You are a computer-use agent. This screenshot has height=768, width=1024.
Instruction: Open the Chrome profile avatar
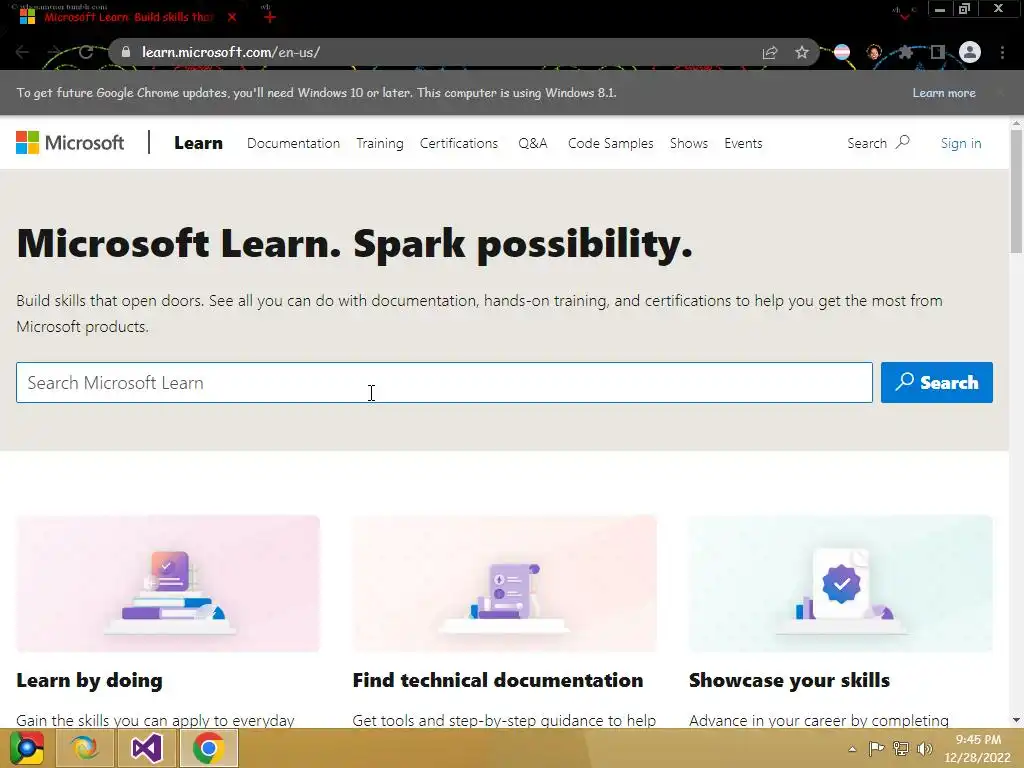coord(970,52)
